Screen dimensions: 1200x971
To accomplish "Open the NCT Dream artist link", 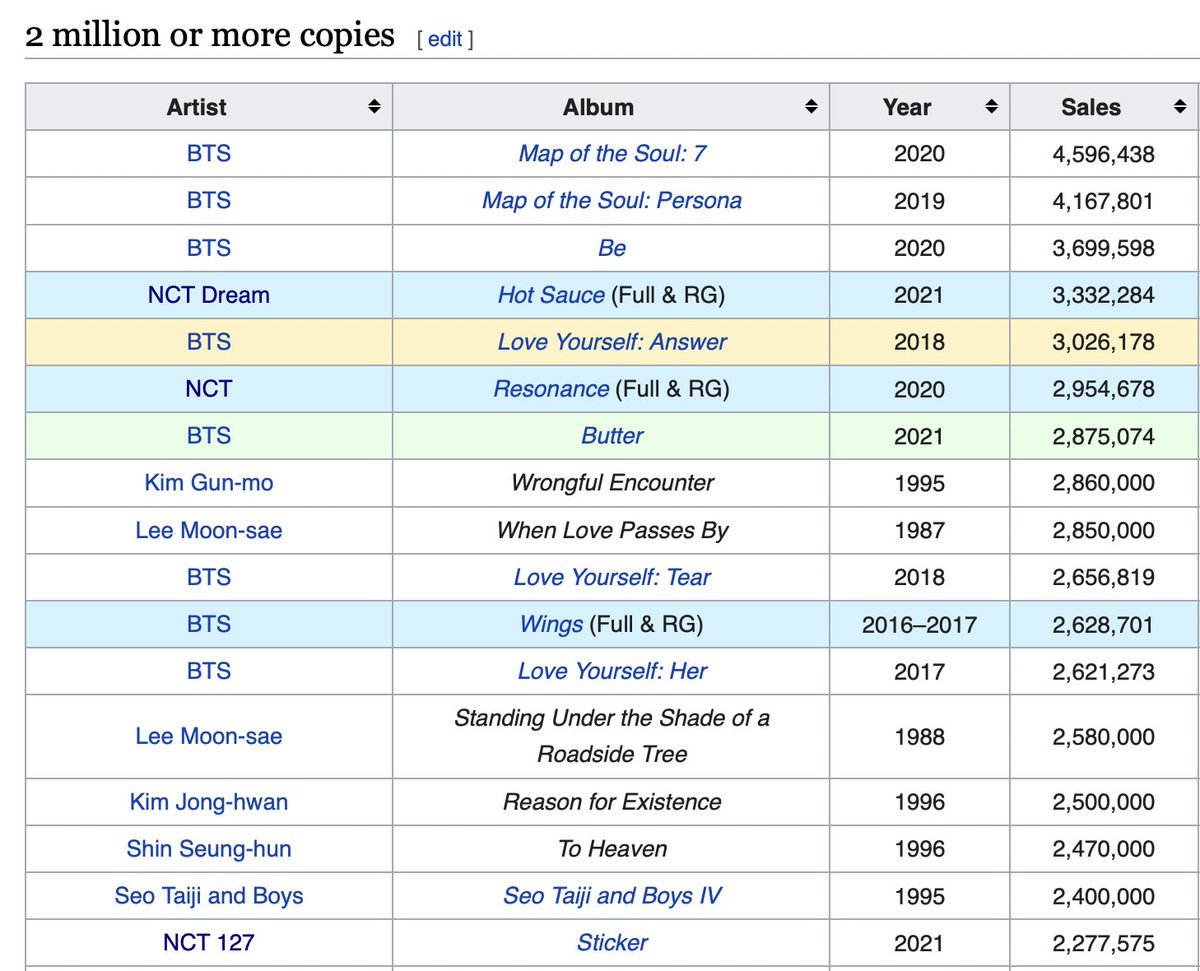I will (209, 295).
